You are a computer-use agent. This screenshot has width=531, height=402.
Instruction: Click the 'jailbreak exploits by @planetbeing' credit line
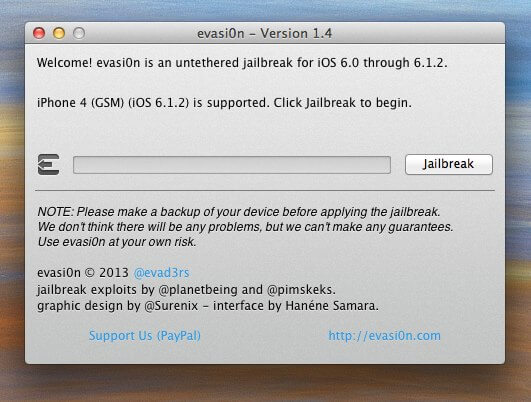click(186, 290)
